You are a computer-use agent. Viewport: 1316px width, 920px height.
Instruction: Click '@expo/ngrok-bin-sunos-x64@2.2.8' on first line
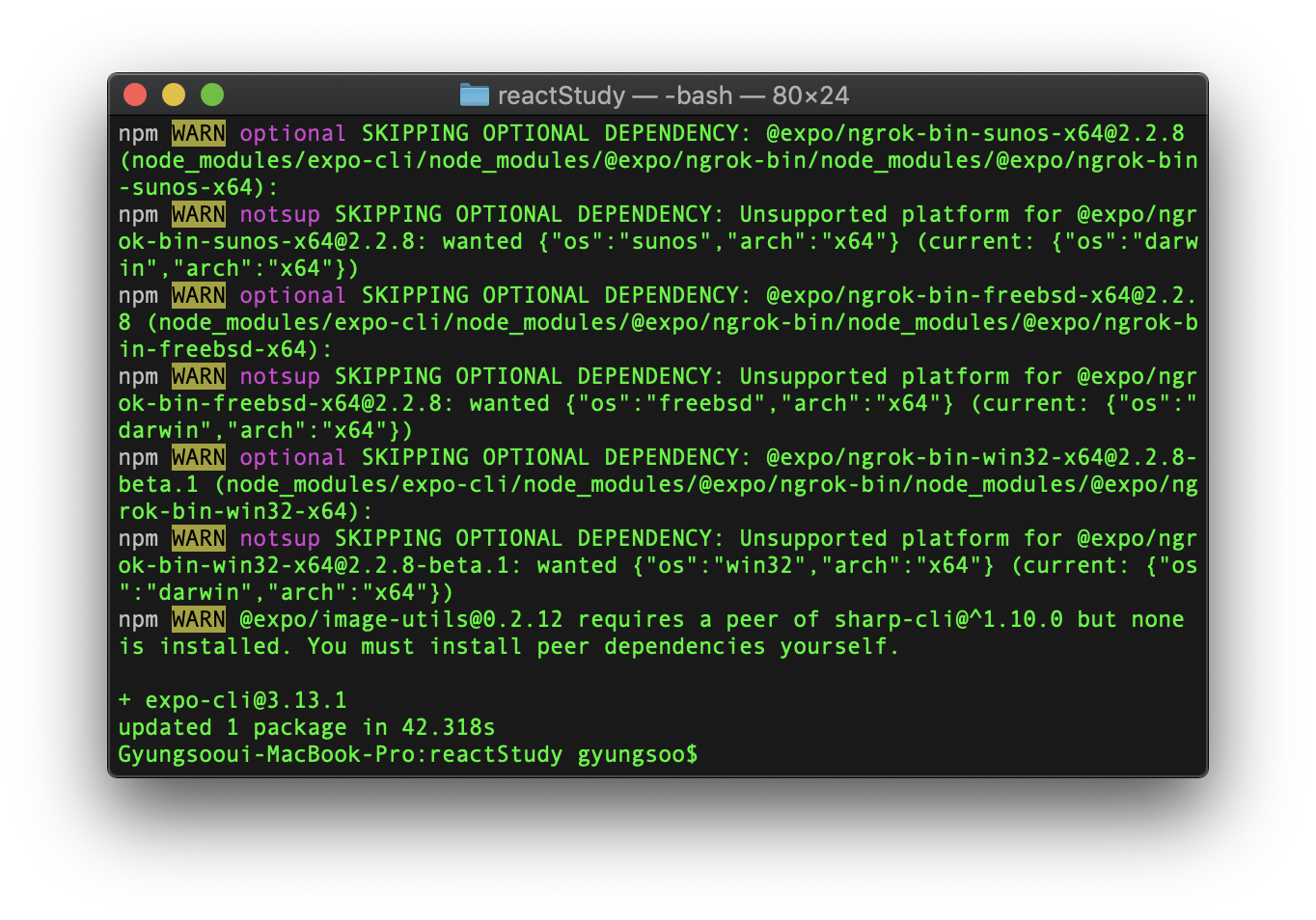[x=975, y=133]
